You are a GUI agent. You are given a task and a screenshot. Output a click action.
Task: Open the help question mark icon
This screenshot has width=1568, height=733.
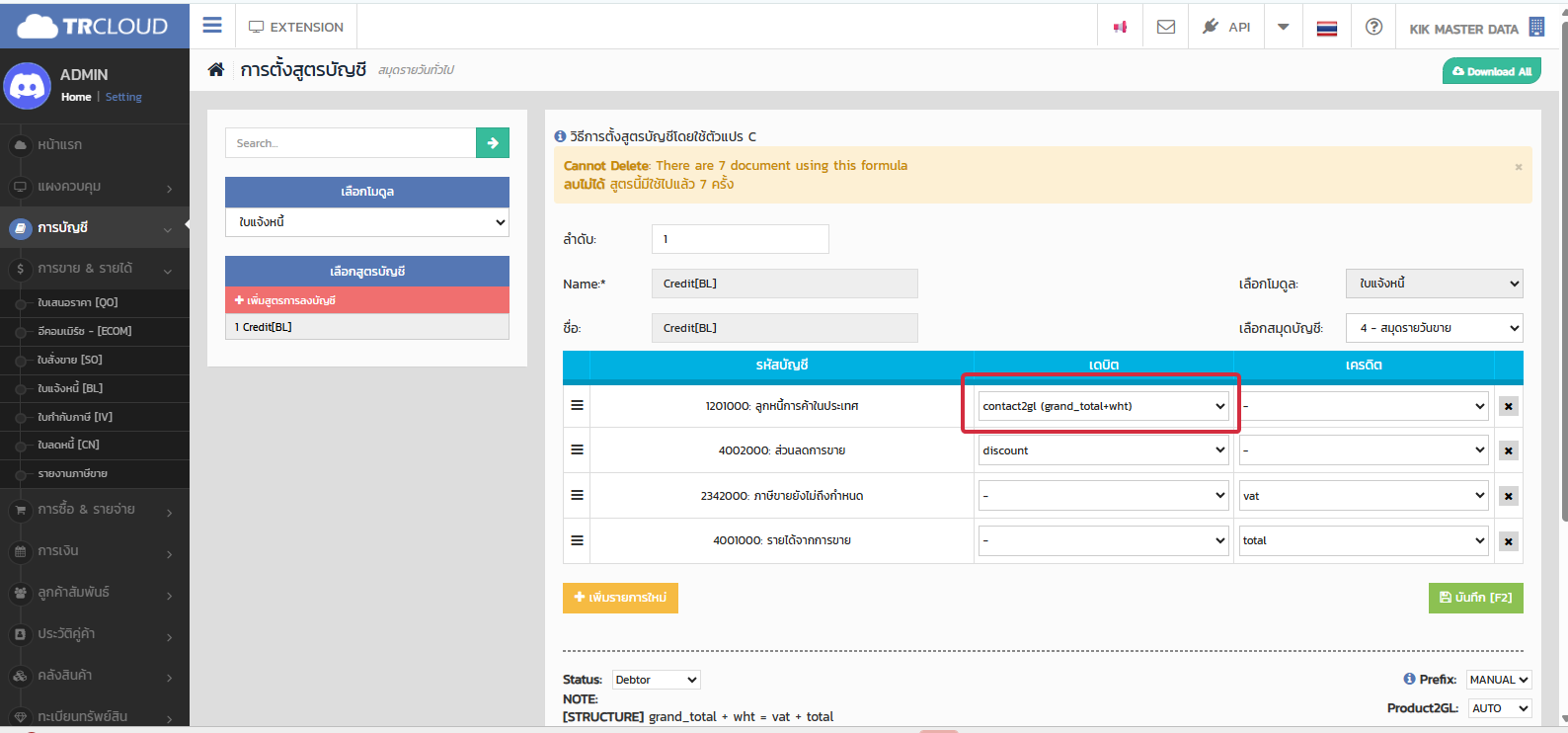(x=1373, y=27)
